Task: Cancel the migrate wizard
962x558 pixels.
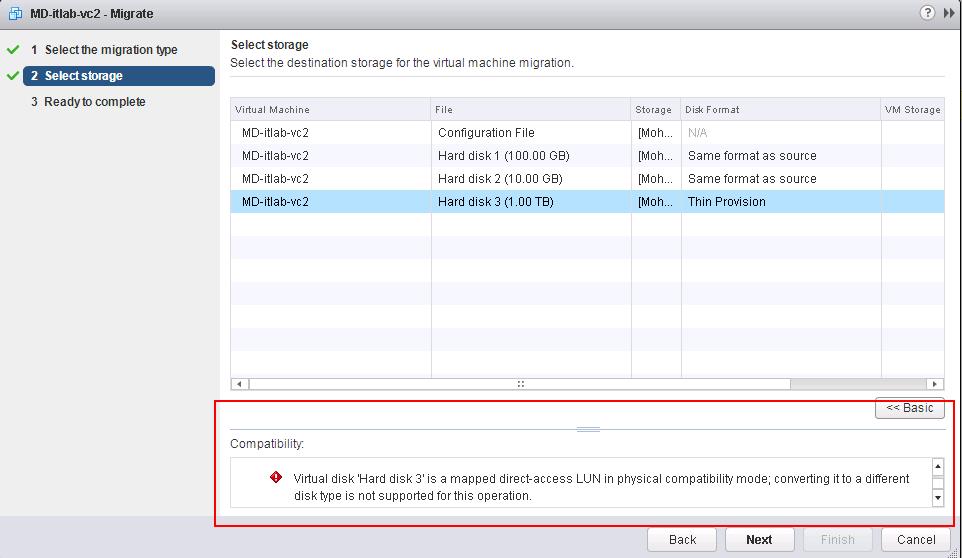Action: (x=915, y=540)
